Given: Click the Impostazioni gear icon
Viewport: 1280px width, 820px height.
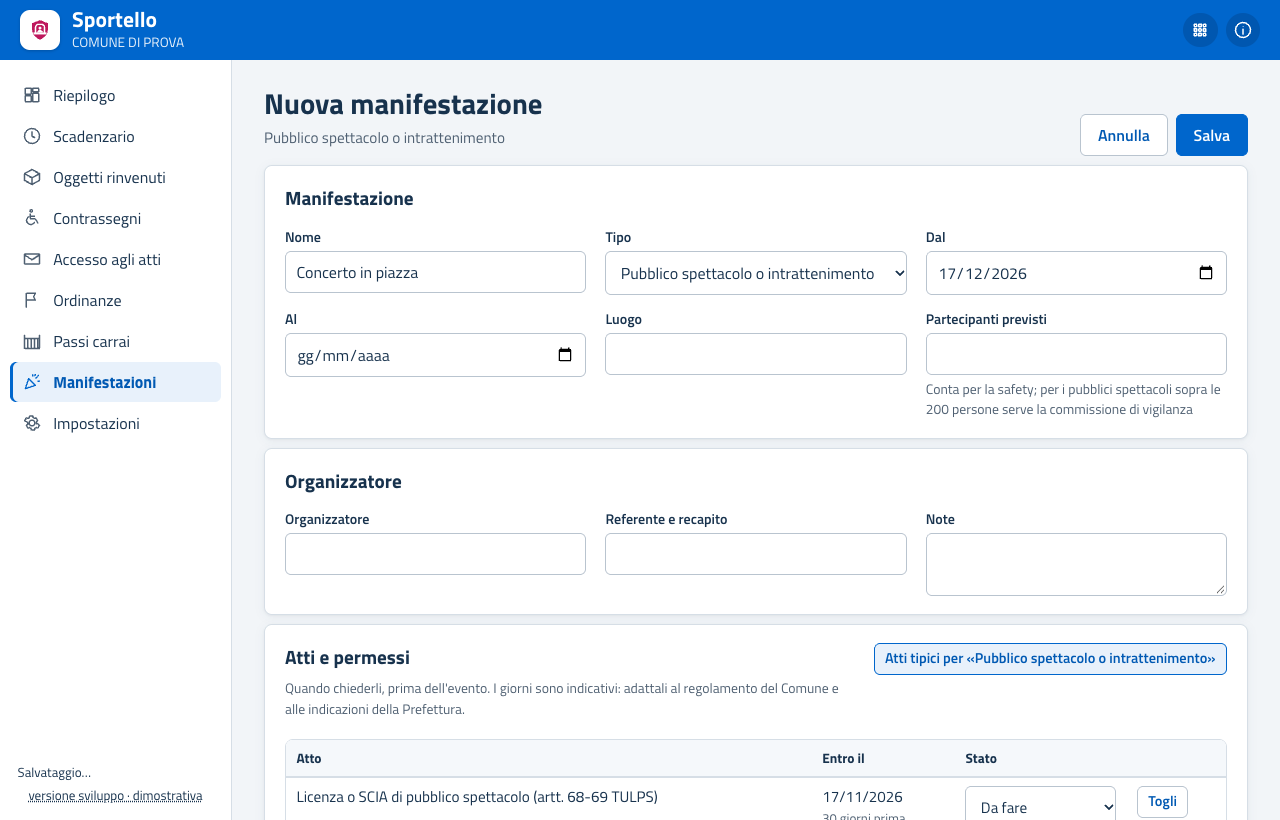Looking at the screenshot, I should (32, 423).
